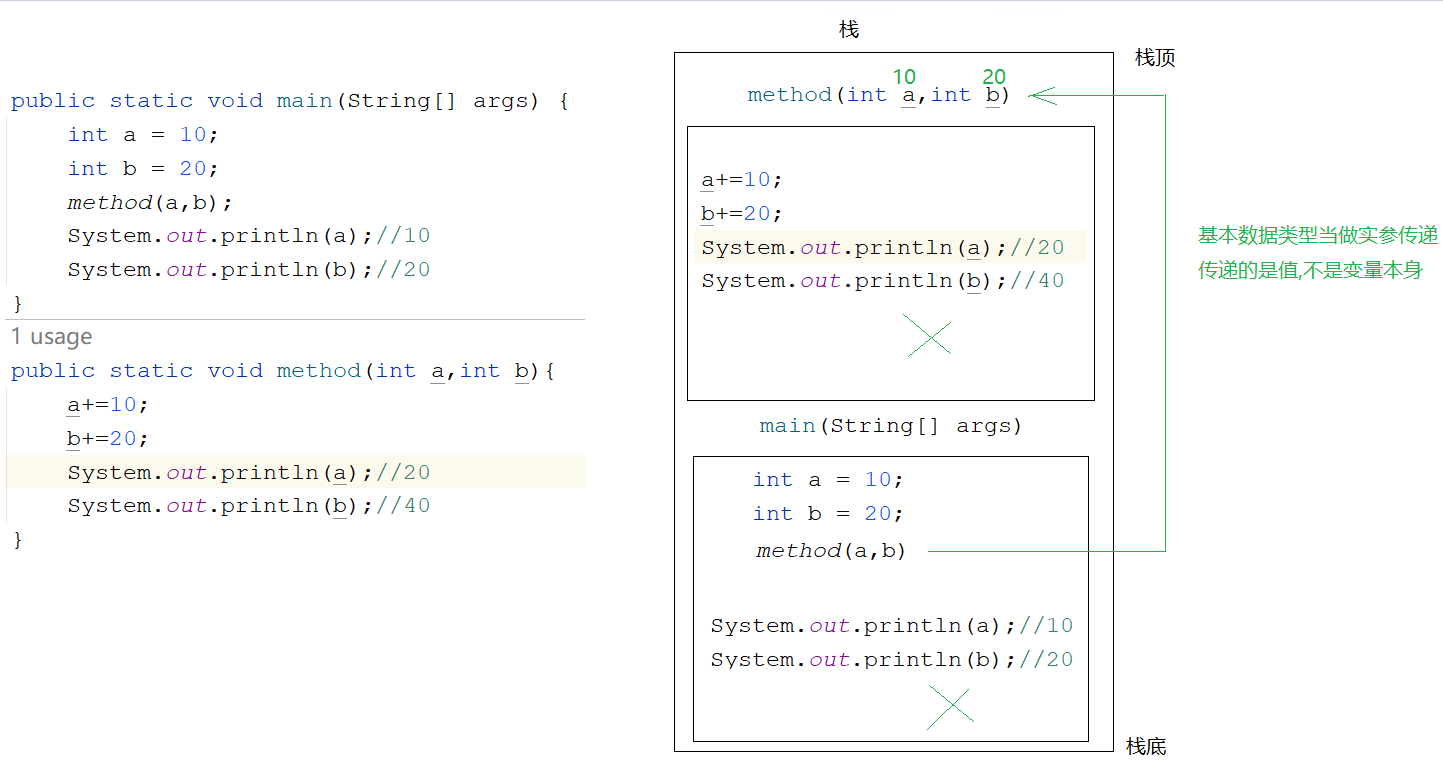Image resolution: width=1443 pixels, height=771 pixels.
Task: Click the green note 基本数据类型当做实参传递
Action: pyautogui.click(x=1317, y=236)
